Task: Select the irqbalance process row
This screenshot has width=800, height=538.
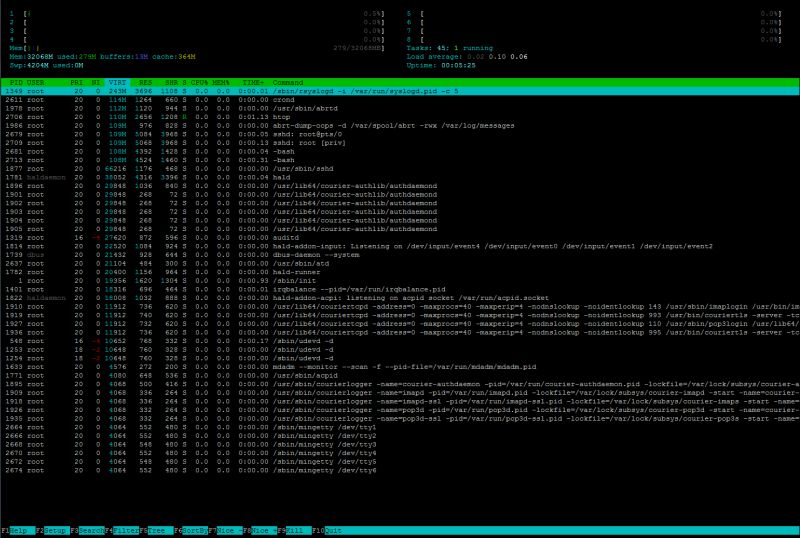Action: coord(400,289)
